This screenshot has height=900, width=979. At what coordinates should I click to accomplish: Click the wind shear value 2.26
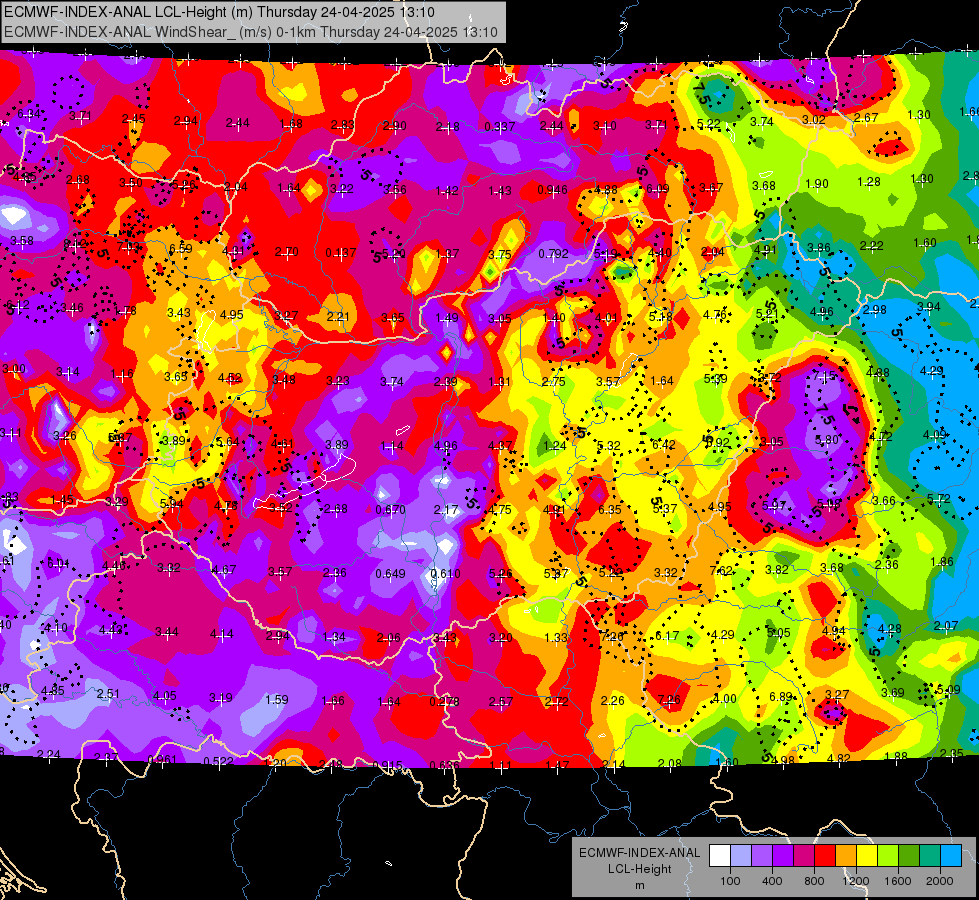612,700
